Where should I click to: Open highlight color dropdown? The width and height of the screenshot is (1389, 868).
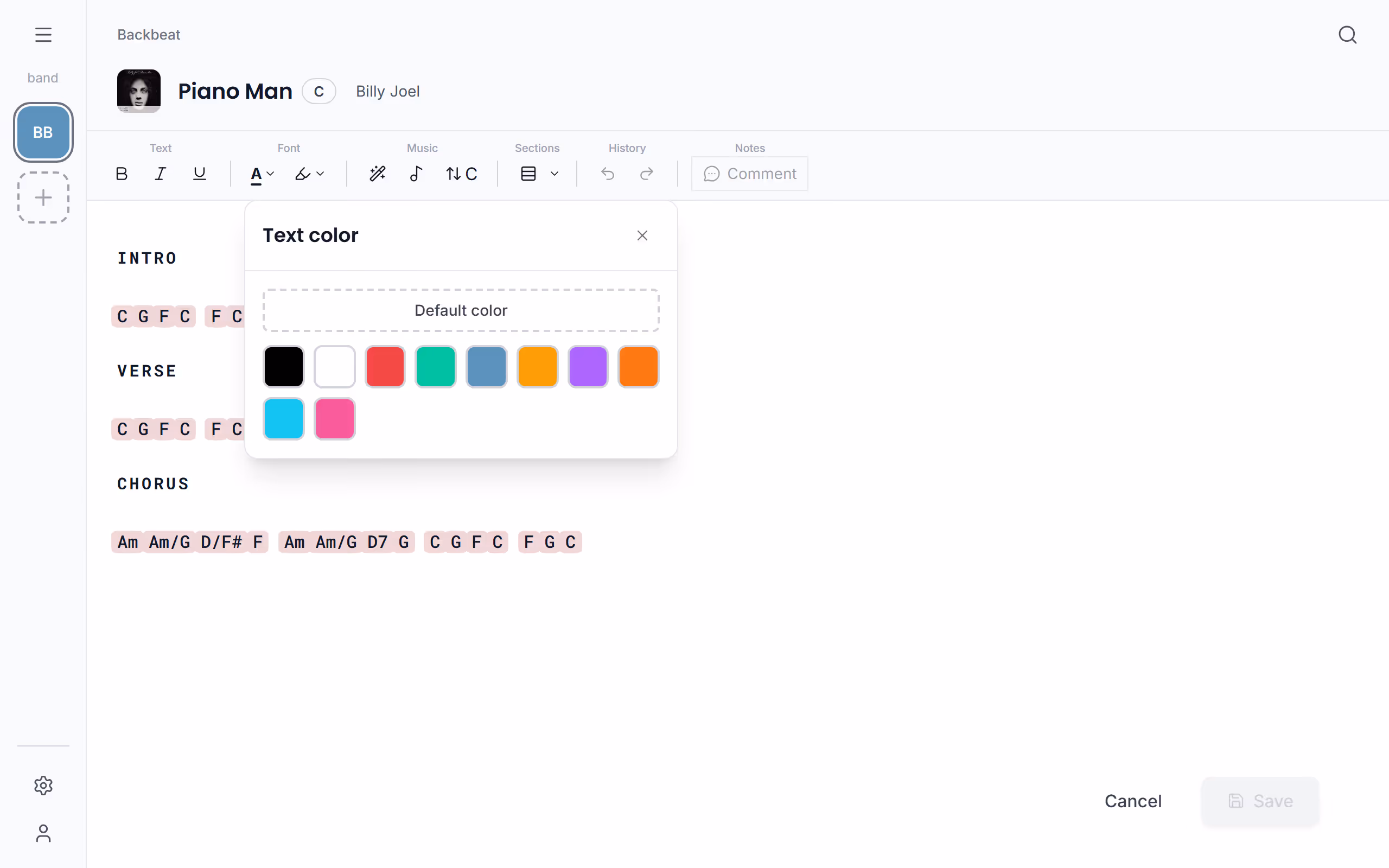click(310, 174)
